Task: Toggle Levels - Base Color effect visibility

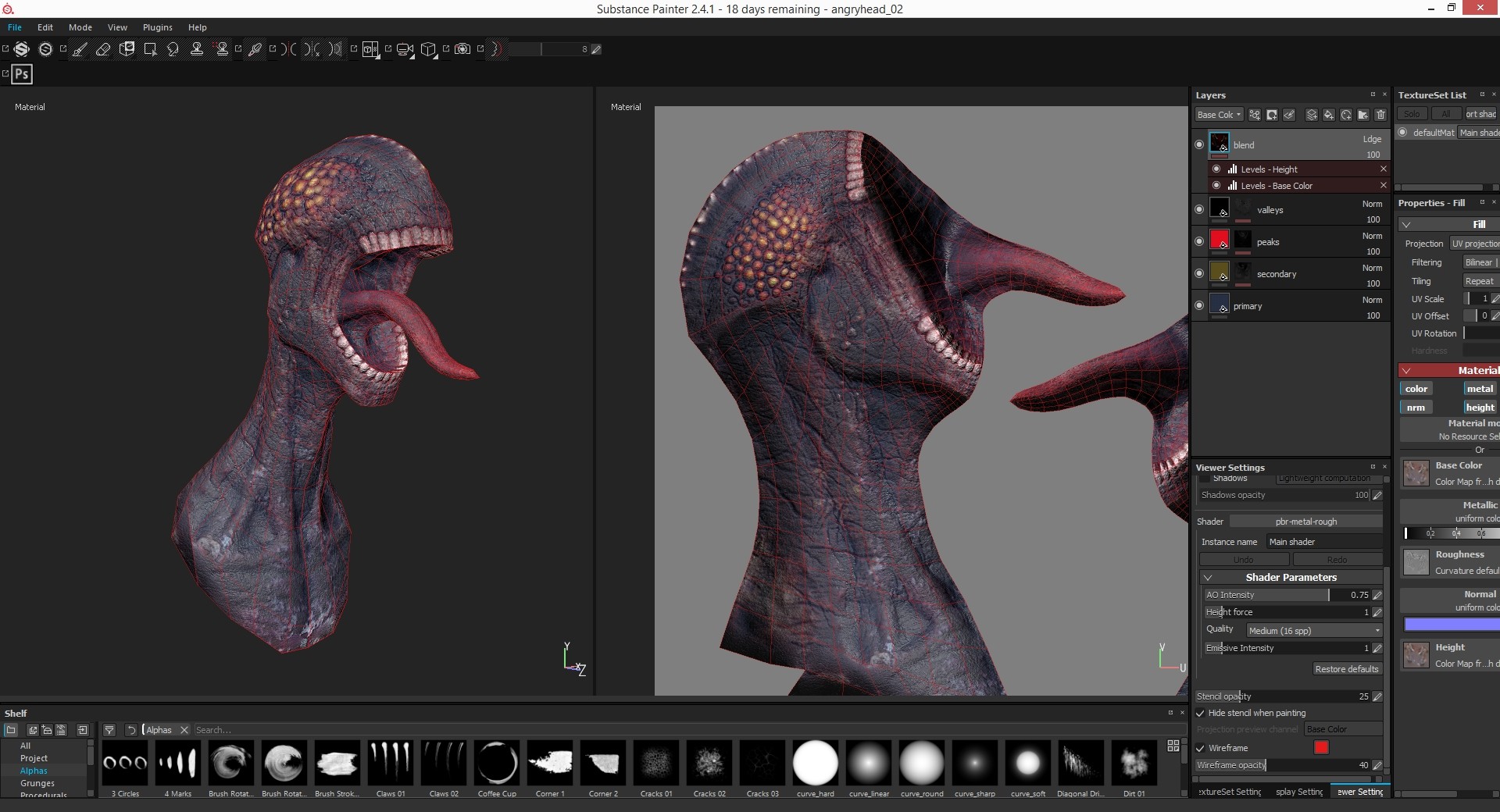Action: click(x=1216, y=185)
